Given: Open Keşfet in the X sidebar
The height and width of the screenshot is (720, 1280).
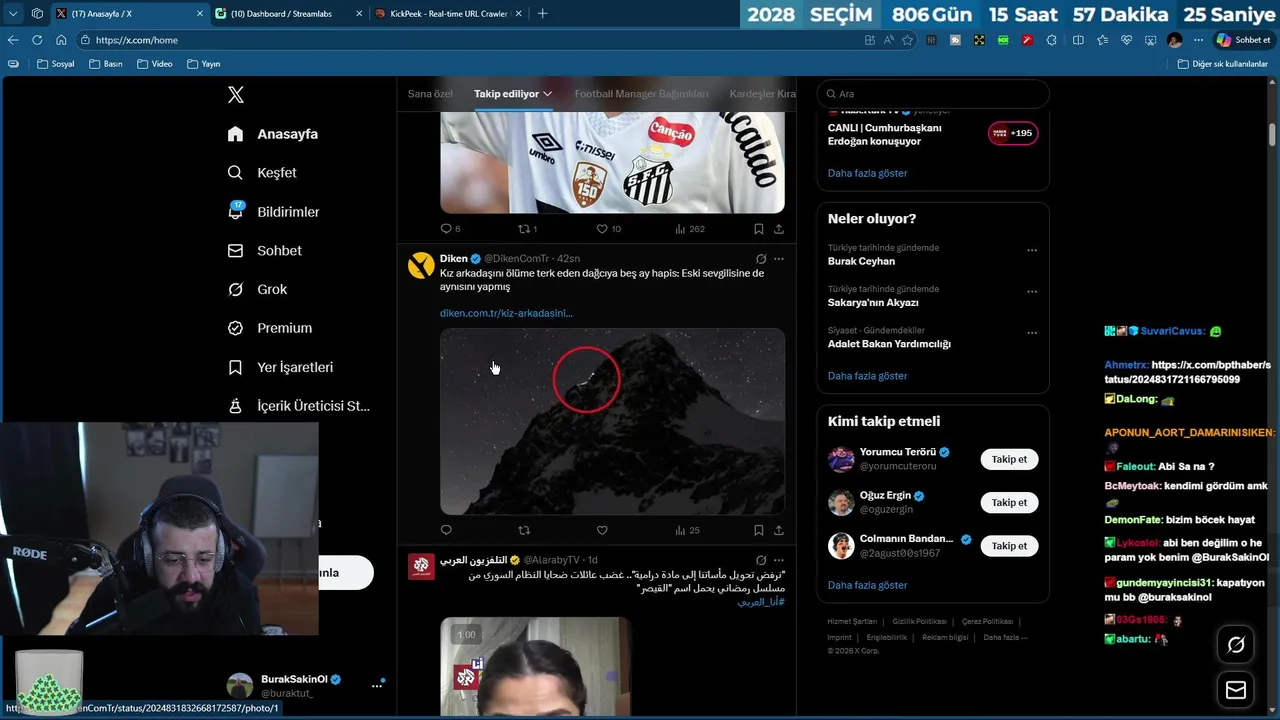Looking at the screenshot, I should point(262,173).
